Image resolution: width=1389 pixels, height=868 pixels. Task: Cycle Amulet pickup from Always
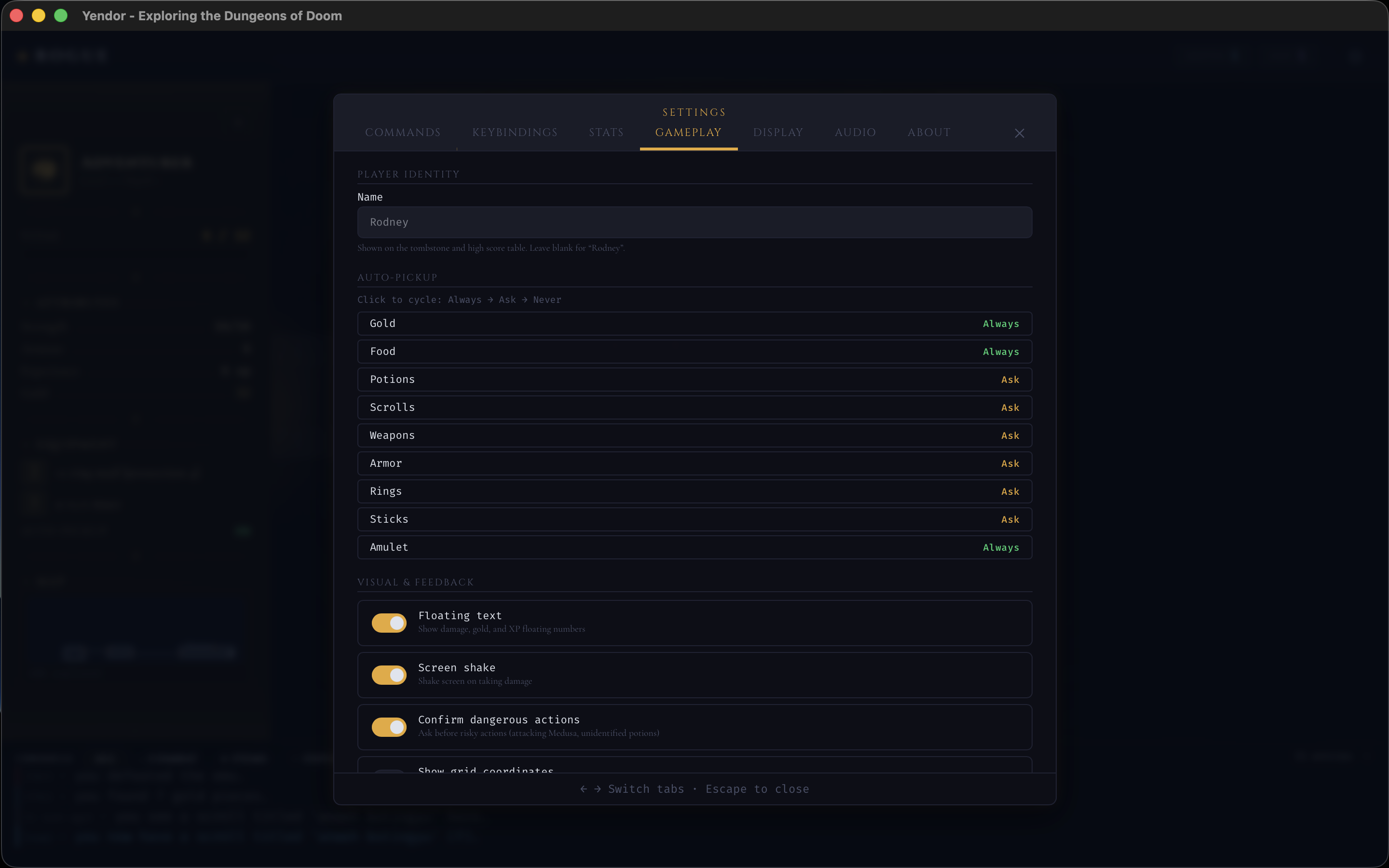point(694,547)
